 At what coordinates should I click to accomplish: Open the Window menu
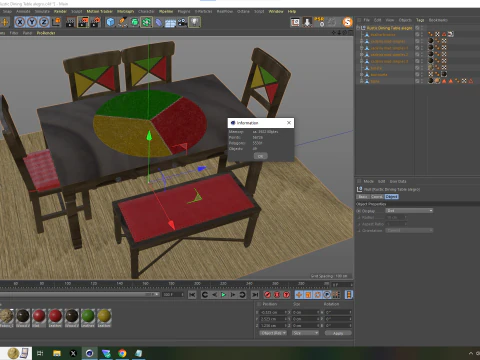pyautogui.click(x=276, y=12)
